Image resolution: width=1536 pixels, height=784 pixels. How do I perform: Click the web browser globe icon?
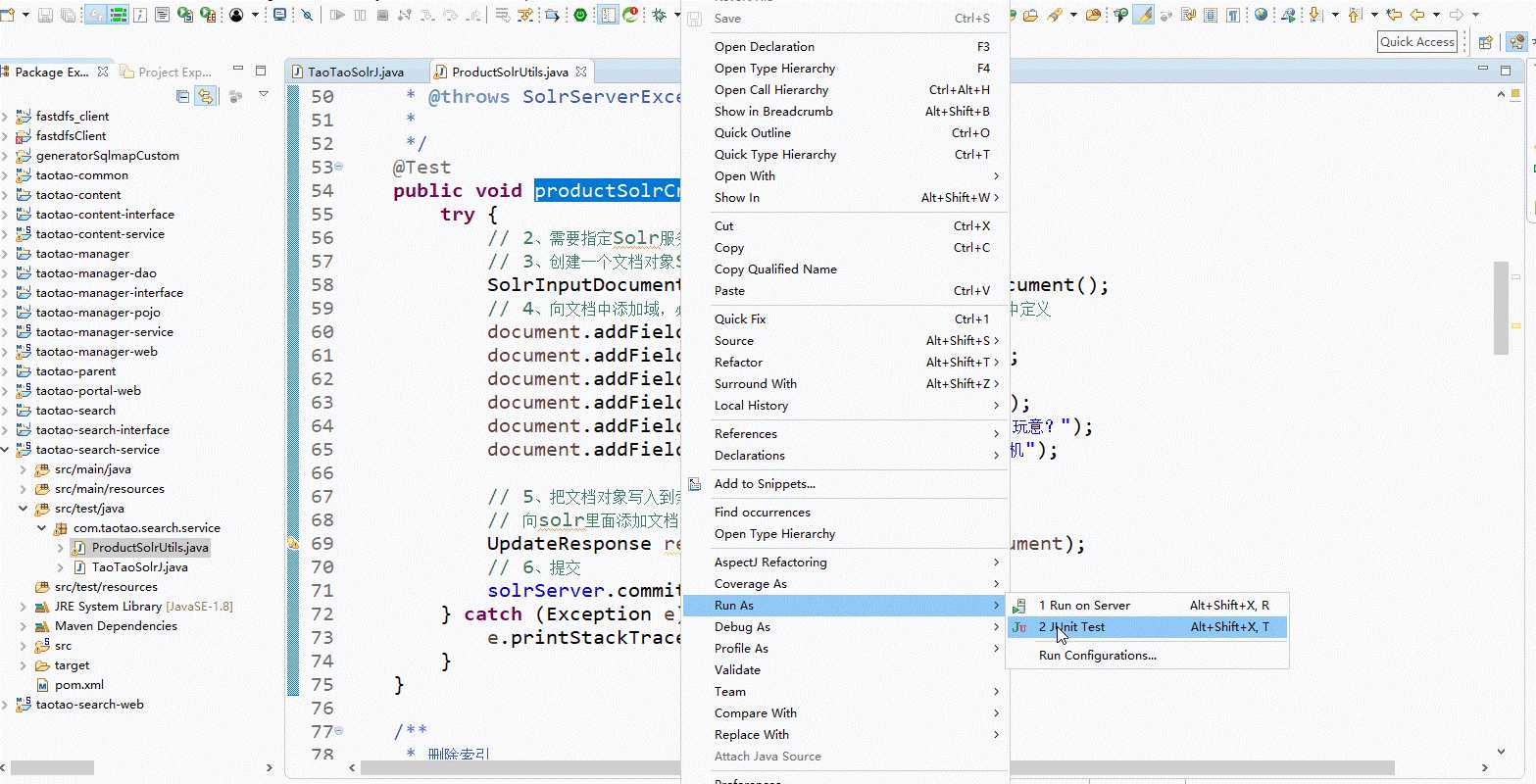tap(1261, 15)
